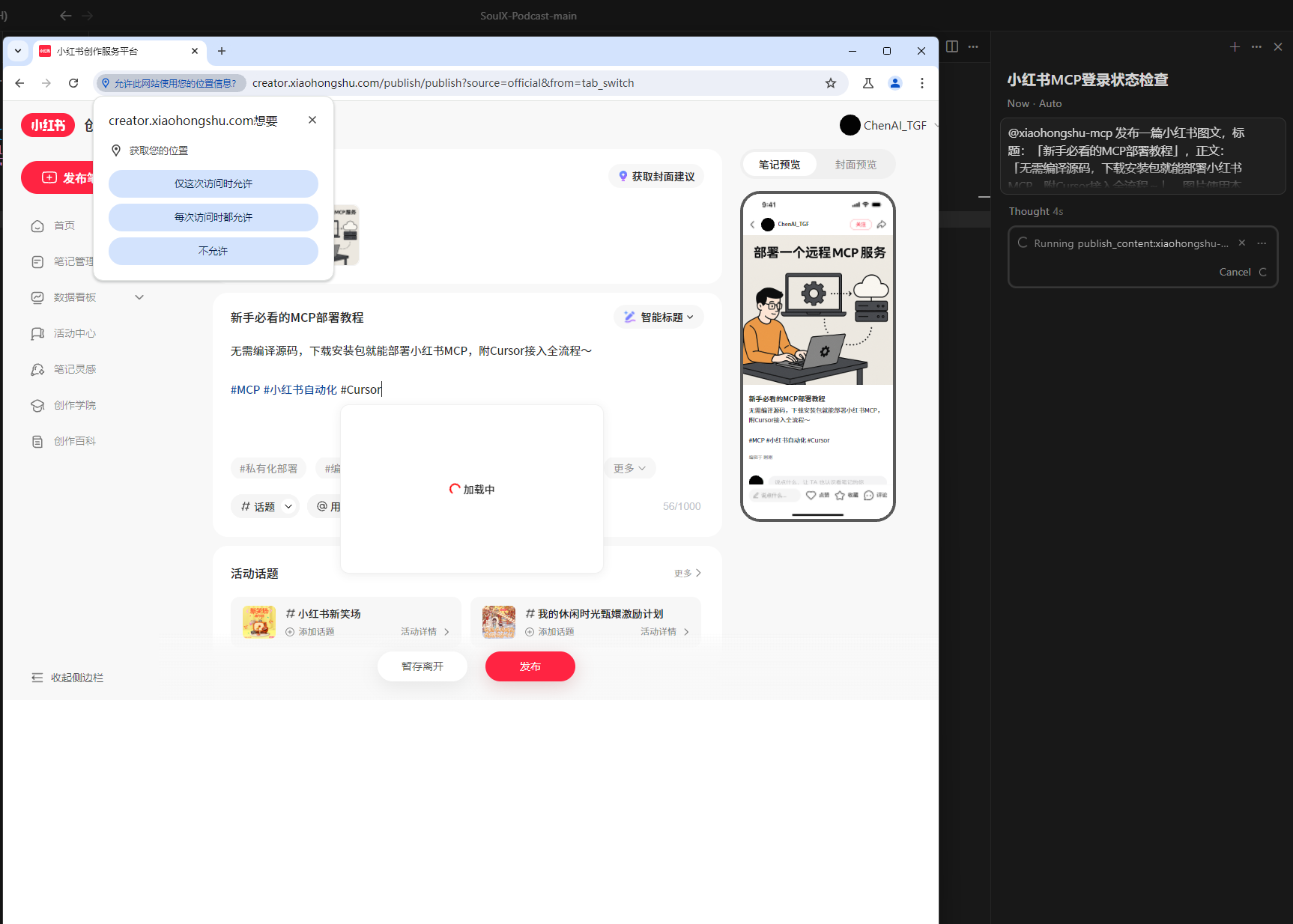
Task: Collapse sidebar with 收起侧边栏 icon
Action: [x=37, y=677]
